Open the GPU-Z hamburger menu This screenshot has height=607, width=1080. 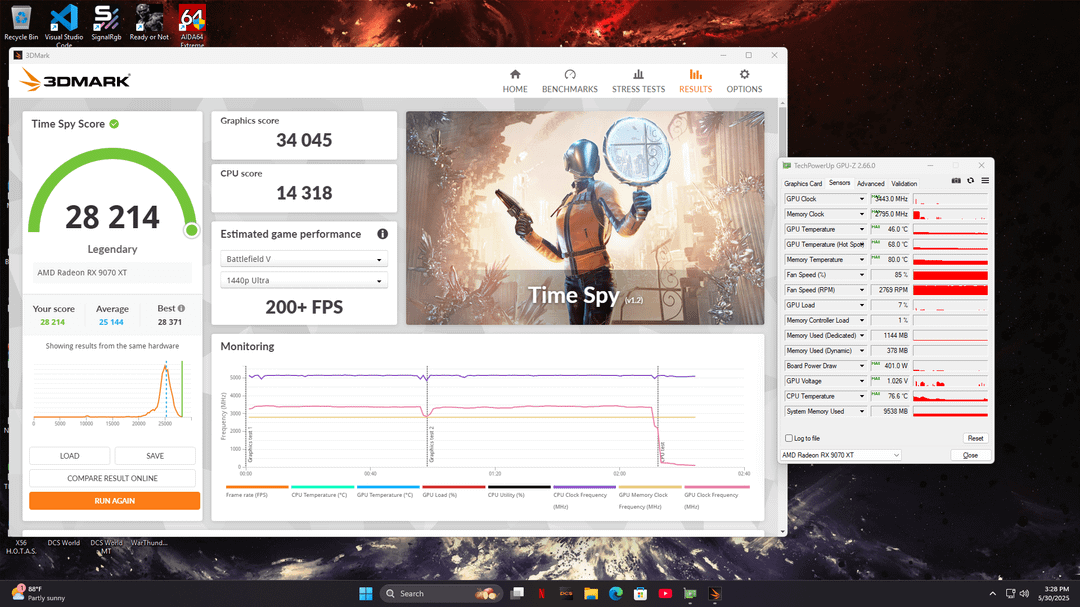[985, 181]
